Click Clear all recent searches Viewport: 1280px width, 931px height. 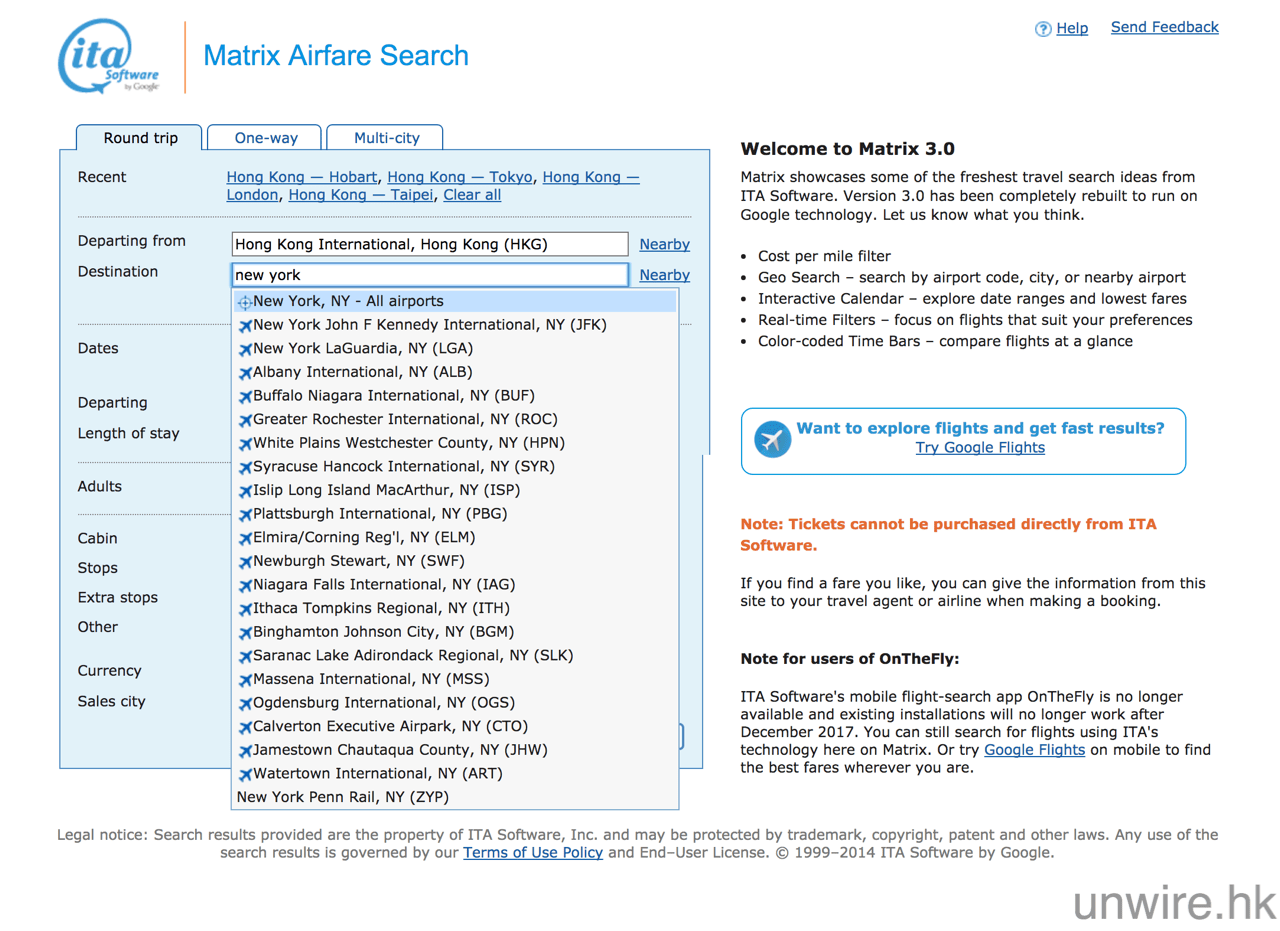[472, 195]
